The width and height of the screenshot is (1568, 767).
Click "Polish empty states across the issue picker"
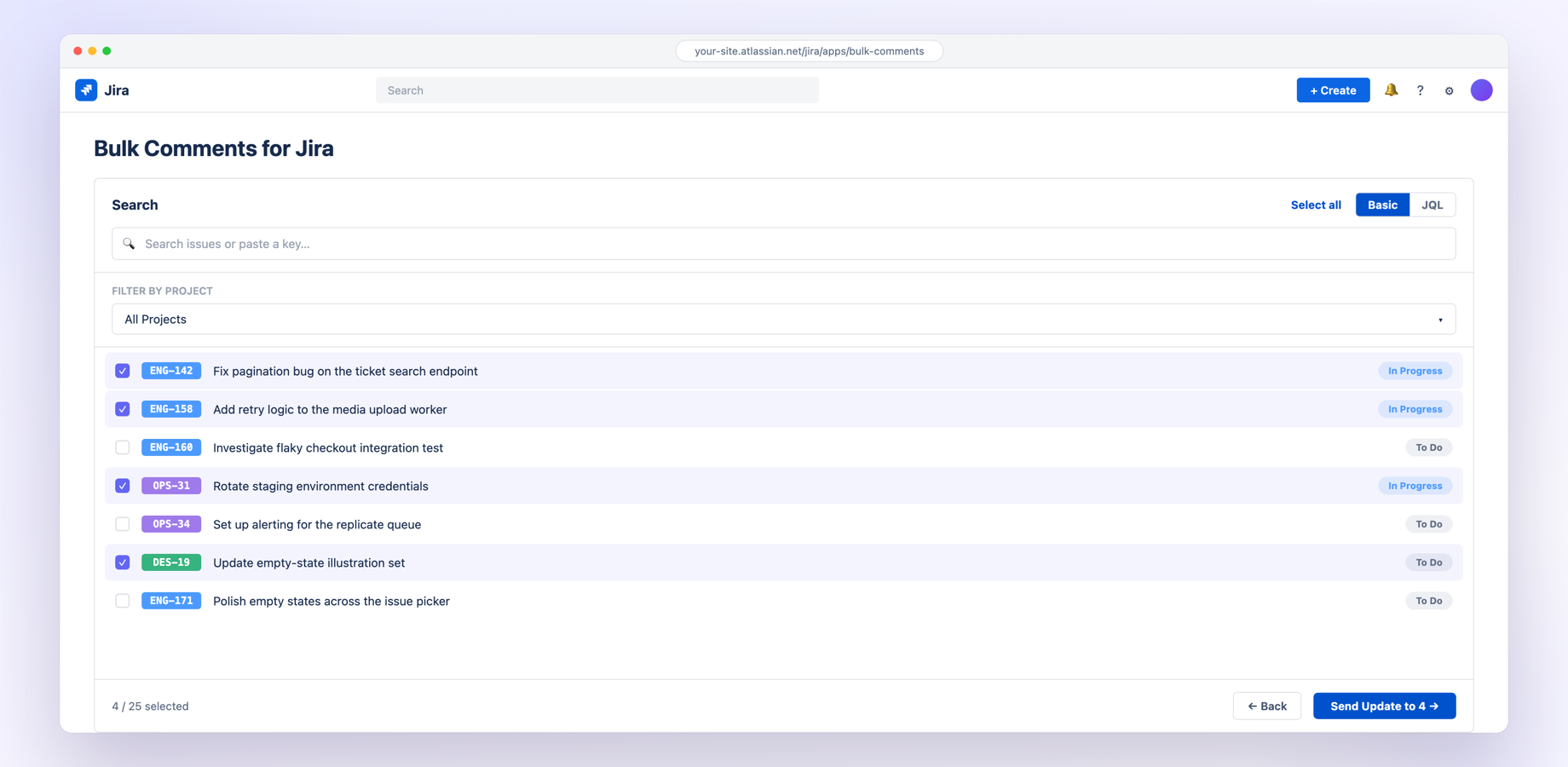tap(331, 601)
